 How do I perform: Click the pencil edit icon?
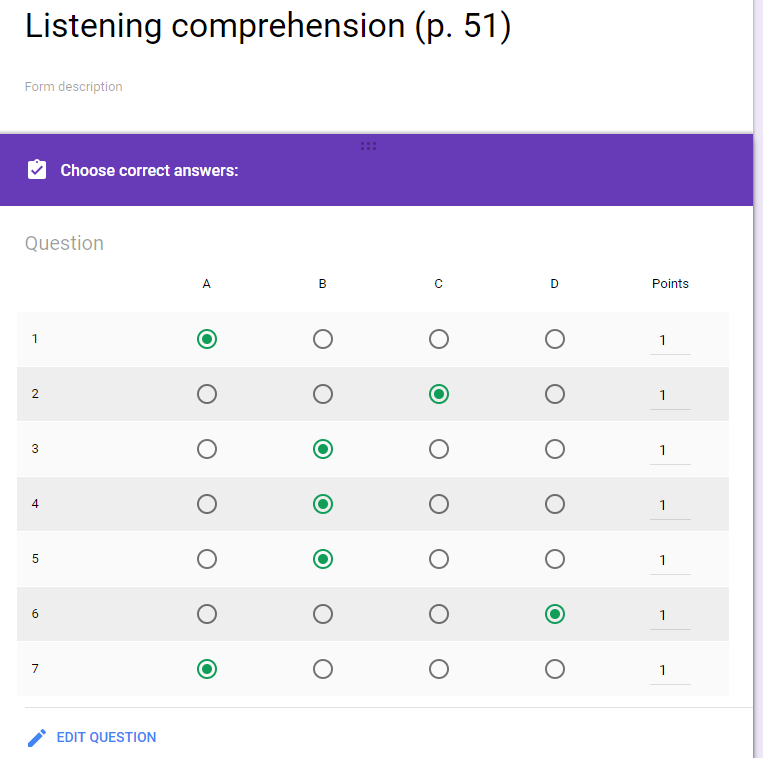37,738
